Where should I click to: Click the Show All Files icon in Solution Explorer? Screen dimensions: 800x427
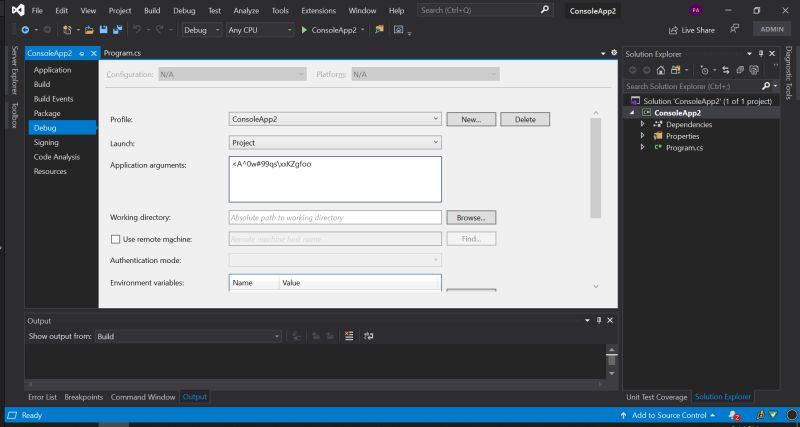click(754, 70)
